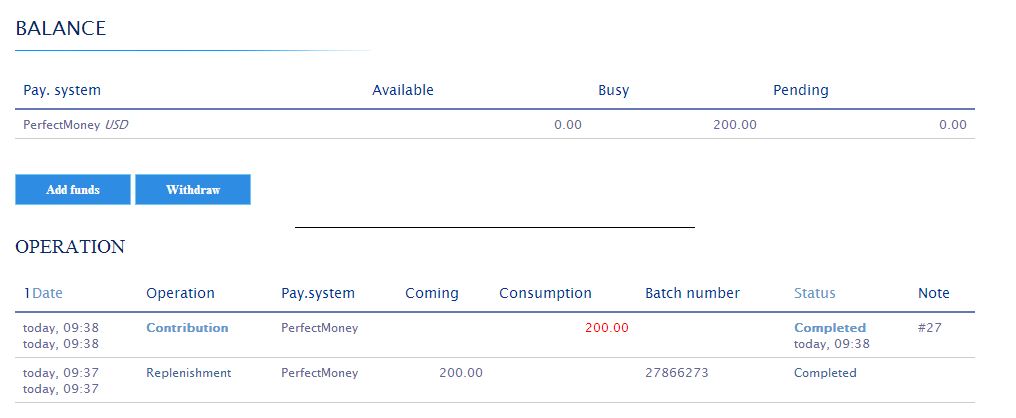Open the Contribution operation link
The image size is (1016, 418).
pos(187,328)
